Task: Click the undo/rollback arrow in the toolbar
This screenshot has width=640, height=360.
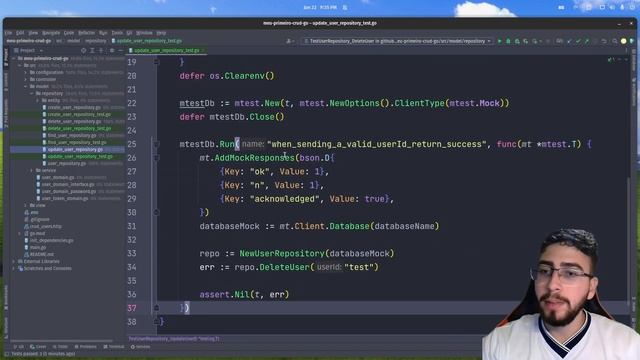Action: tap(604, 41)
